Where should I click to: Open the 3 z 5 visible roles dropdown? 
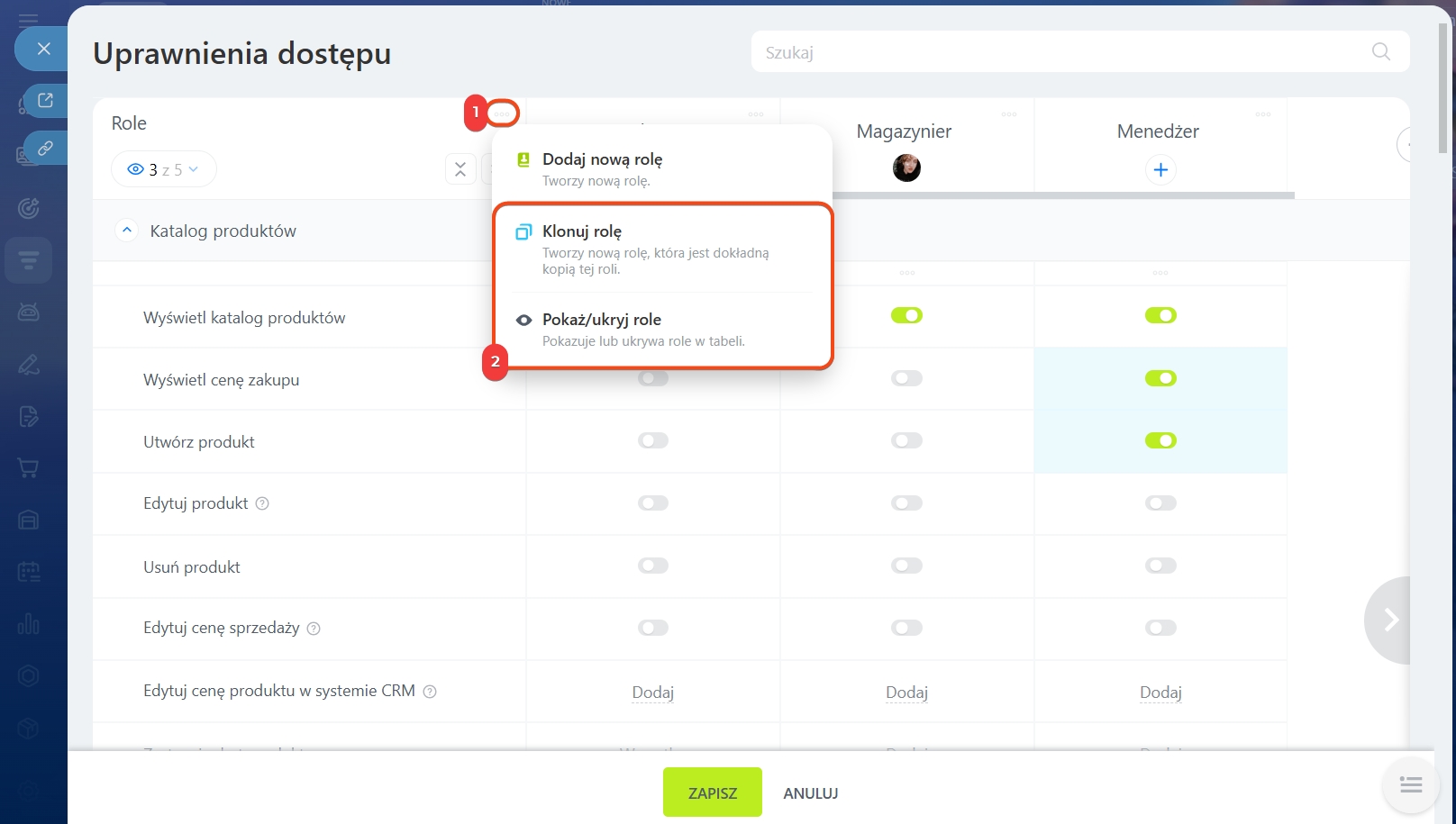(163, 169)
